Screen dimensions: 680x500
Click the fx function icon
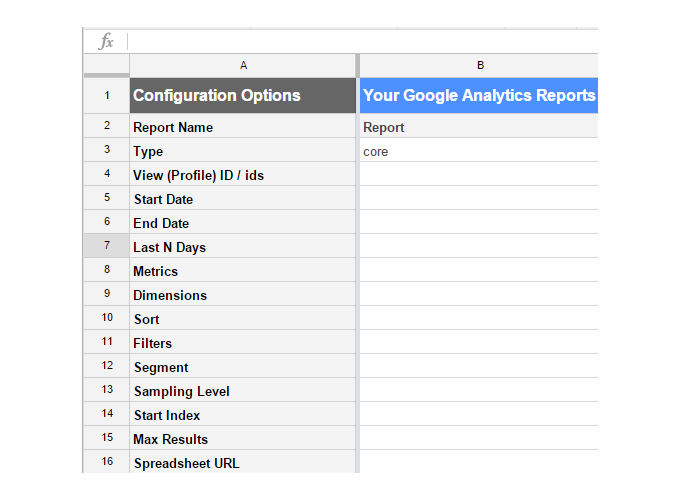click(106, 42)
